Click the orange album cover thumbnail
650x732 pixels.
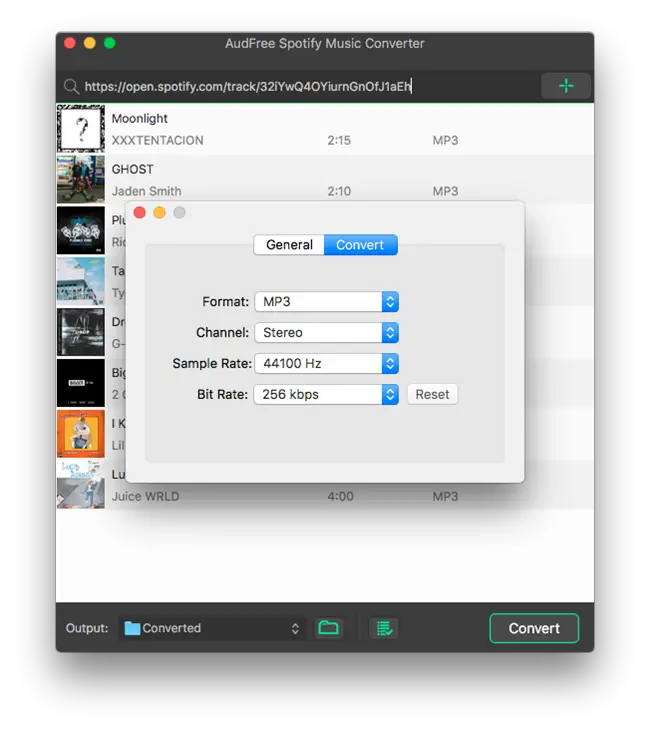pyautogui.click(x=81, y=434)
